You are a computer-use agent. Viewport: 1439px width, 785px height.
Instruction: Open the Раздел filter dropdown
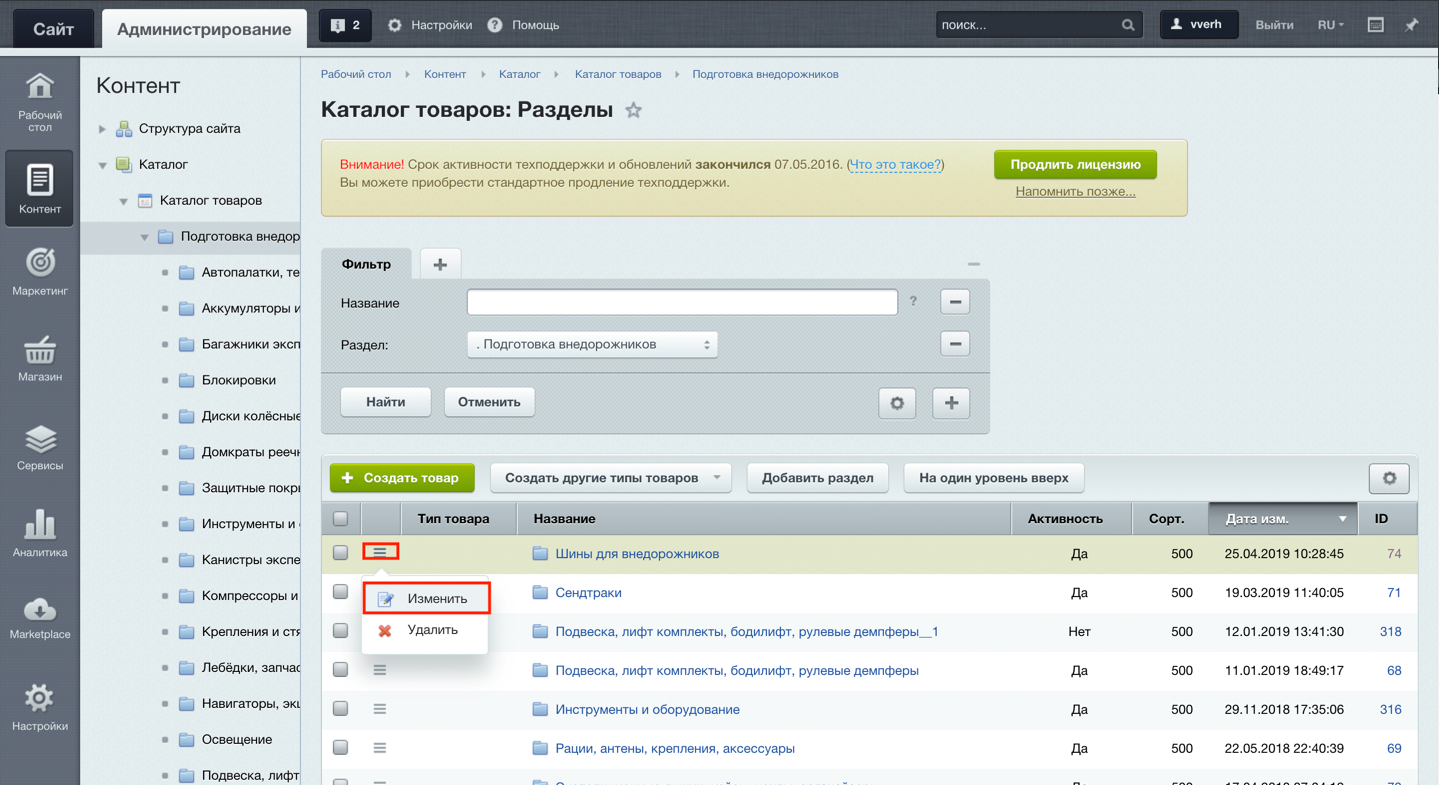coord(592,345)
